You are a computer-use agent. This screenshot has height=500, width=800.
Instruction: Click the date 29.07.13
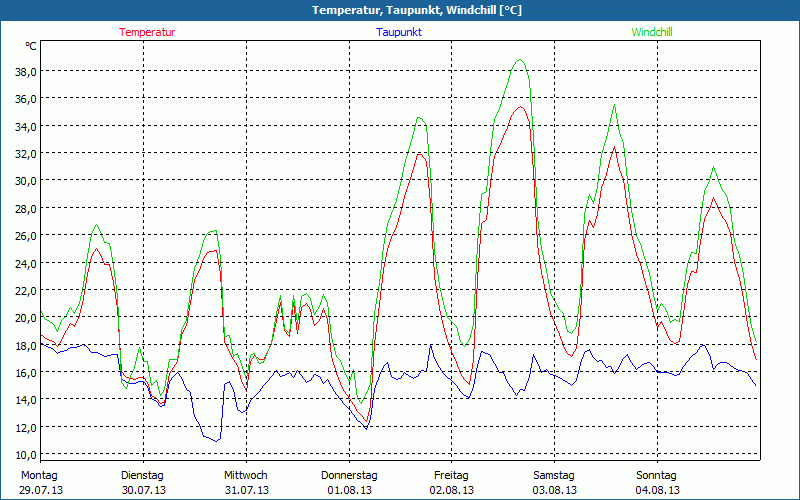pyautogui.click(x=41, y=490)
